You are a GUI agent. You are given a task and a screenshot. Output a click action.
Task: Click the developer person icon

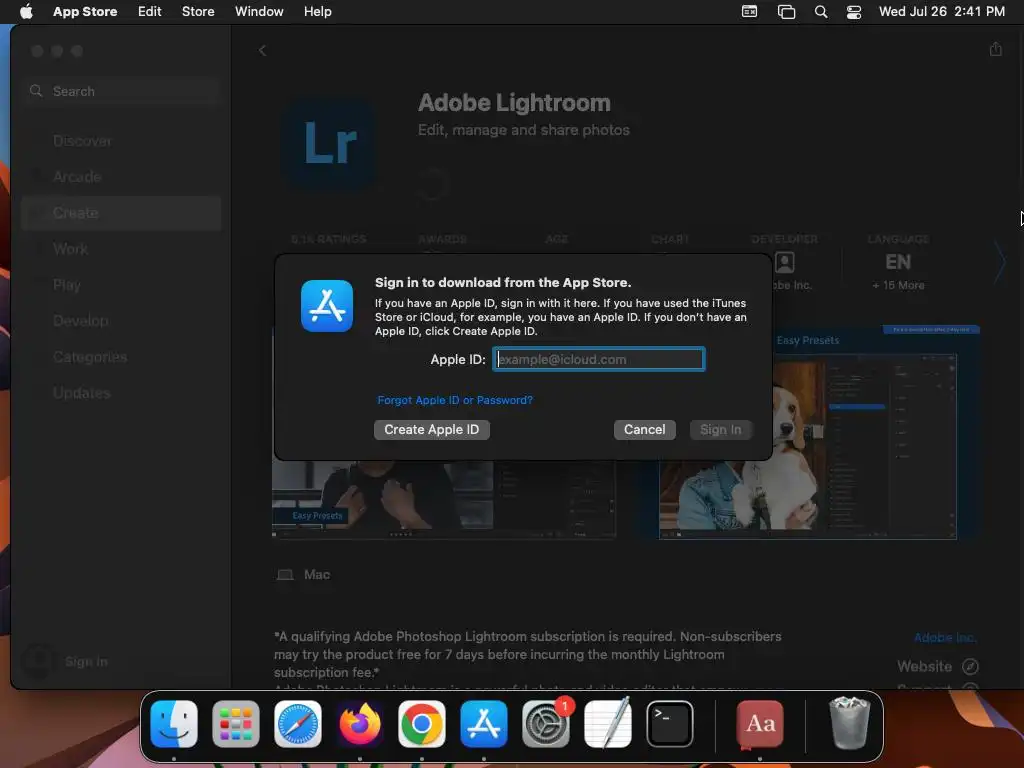[x=784, y=263]
